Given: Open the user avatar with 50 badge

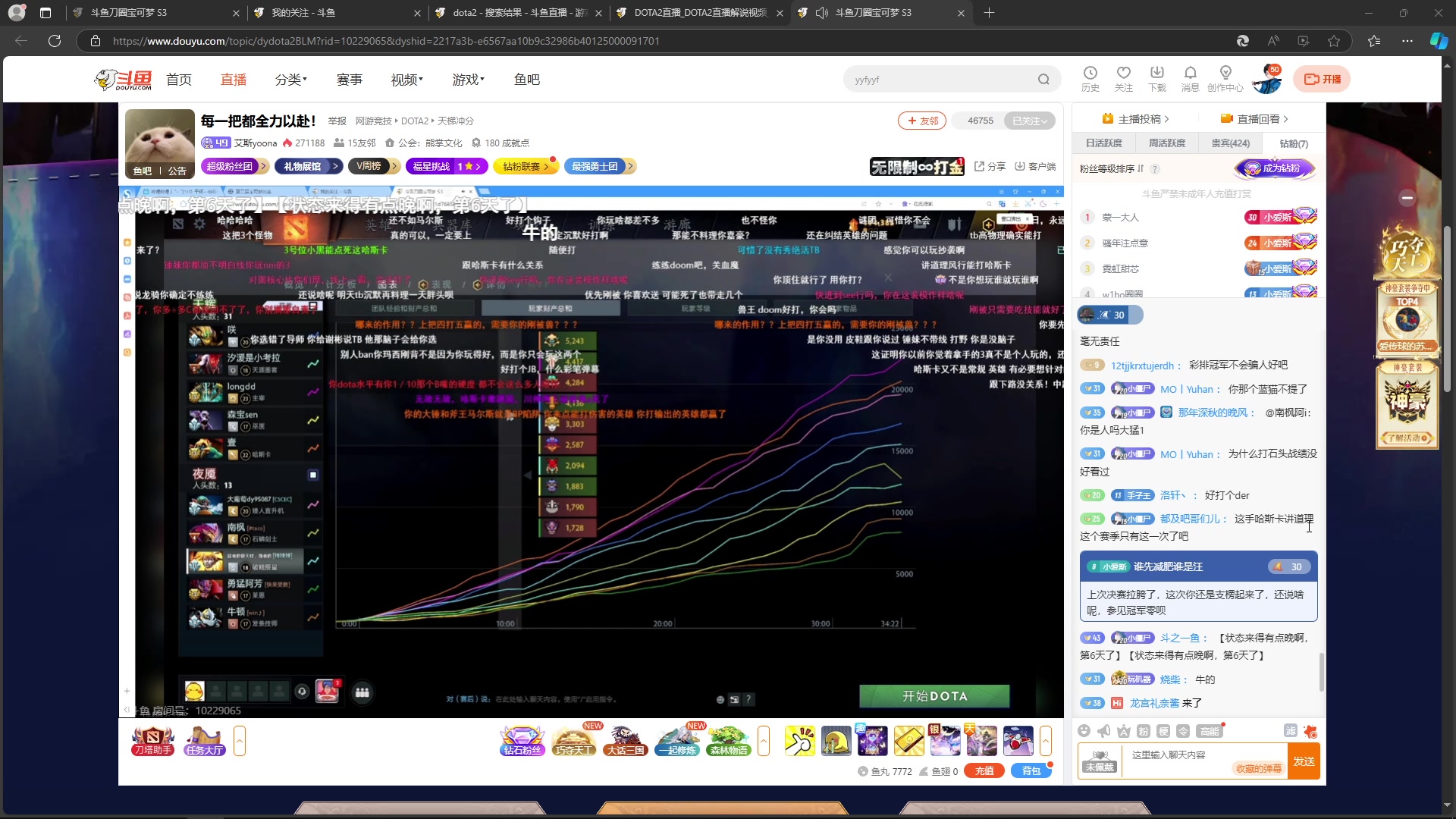Looking at the screenshot, I should (1266, 80).
